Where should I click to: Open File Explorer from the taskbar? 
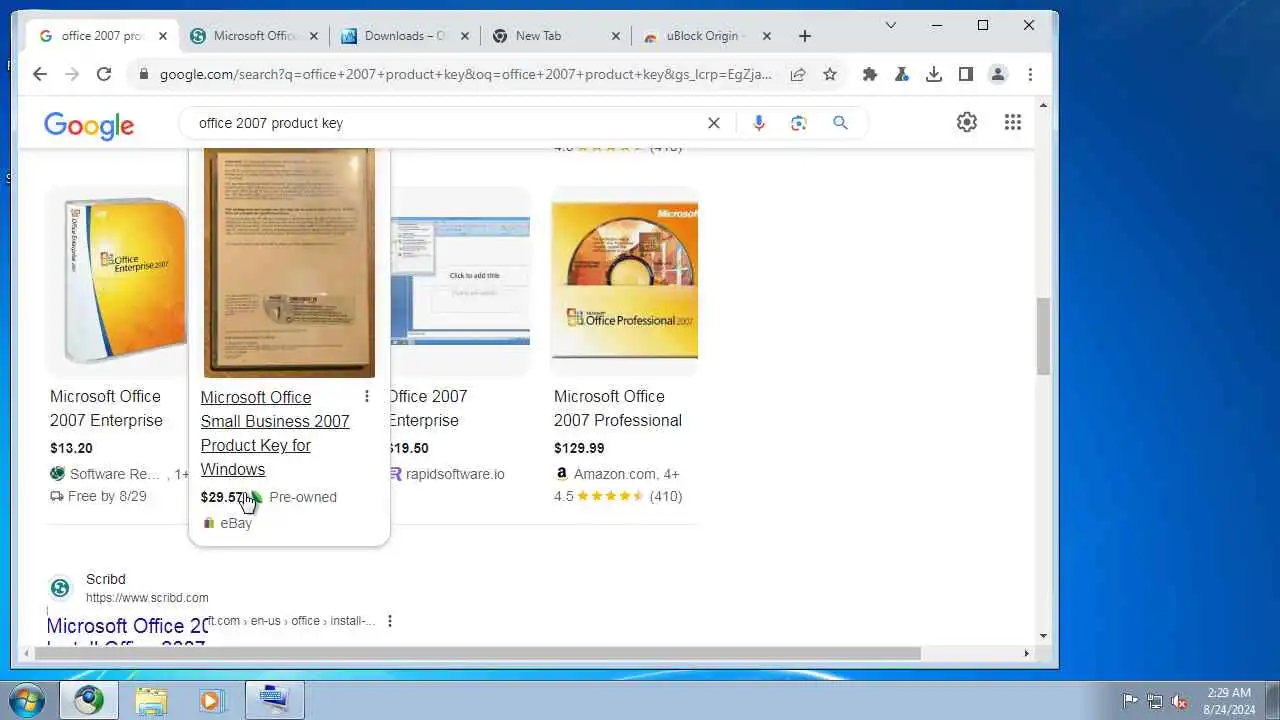(151, 700)
